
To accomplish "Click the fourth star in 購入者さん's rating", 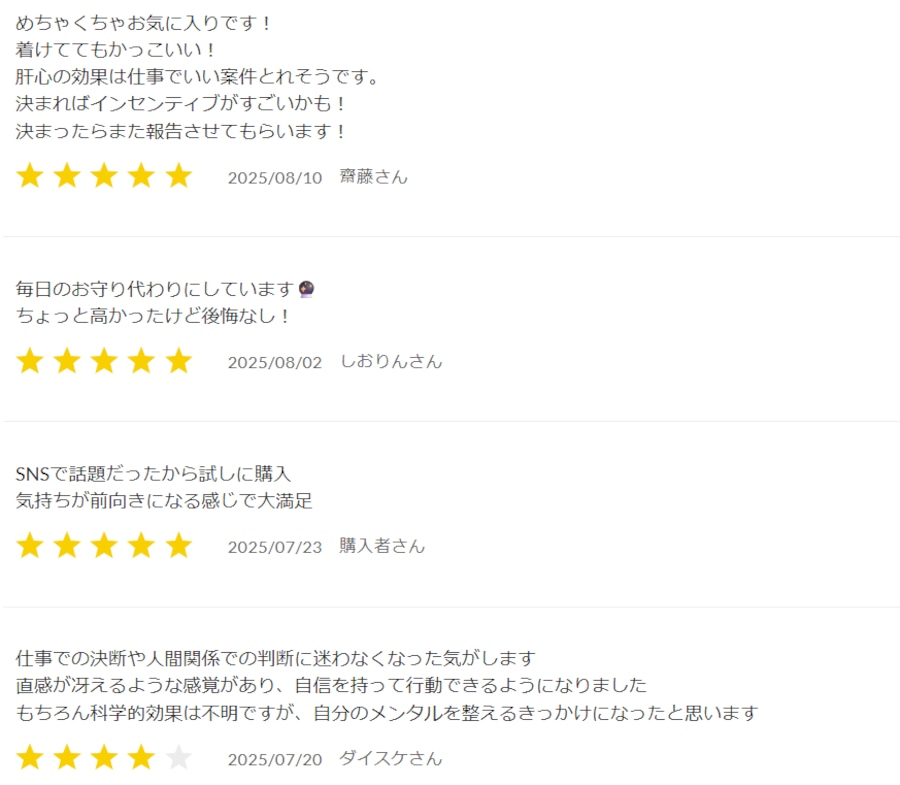I will (141, 546).
